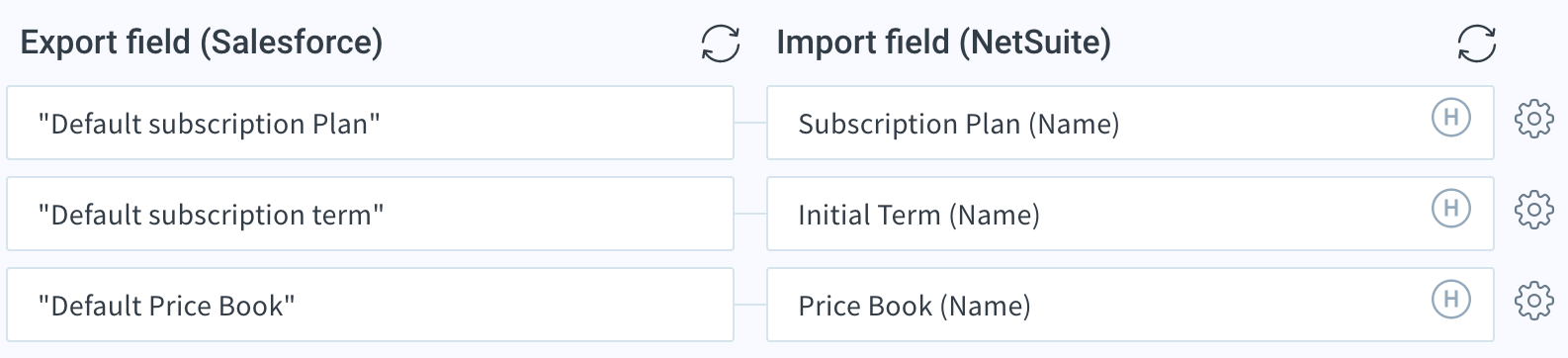Screen dimensions: 1568x358
Task: Open settings gear for Subscription Plan mapping
Action: (1534, 119)
